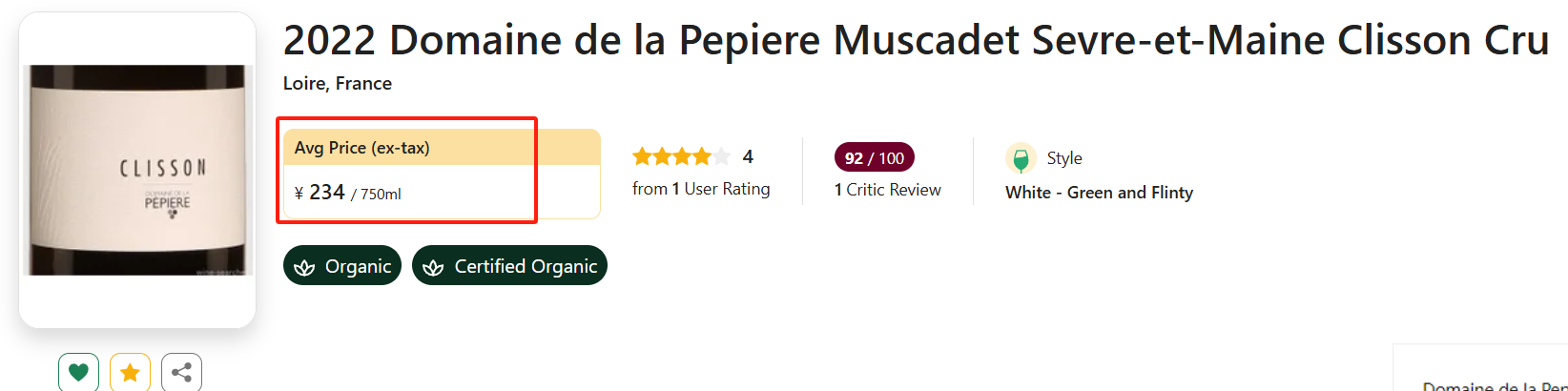
Task: Click the wine glass Style icon
Action: click(1021, 158)
